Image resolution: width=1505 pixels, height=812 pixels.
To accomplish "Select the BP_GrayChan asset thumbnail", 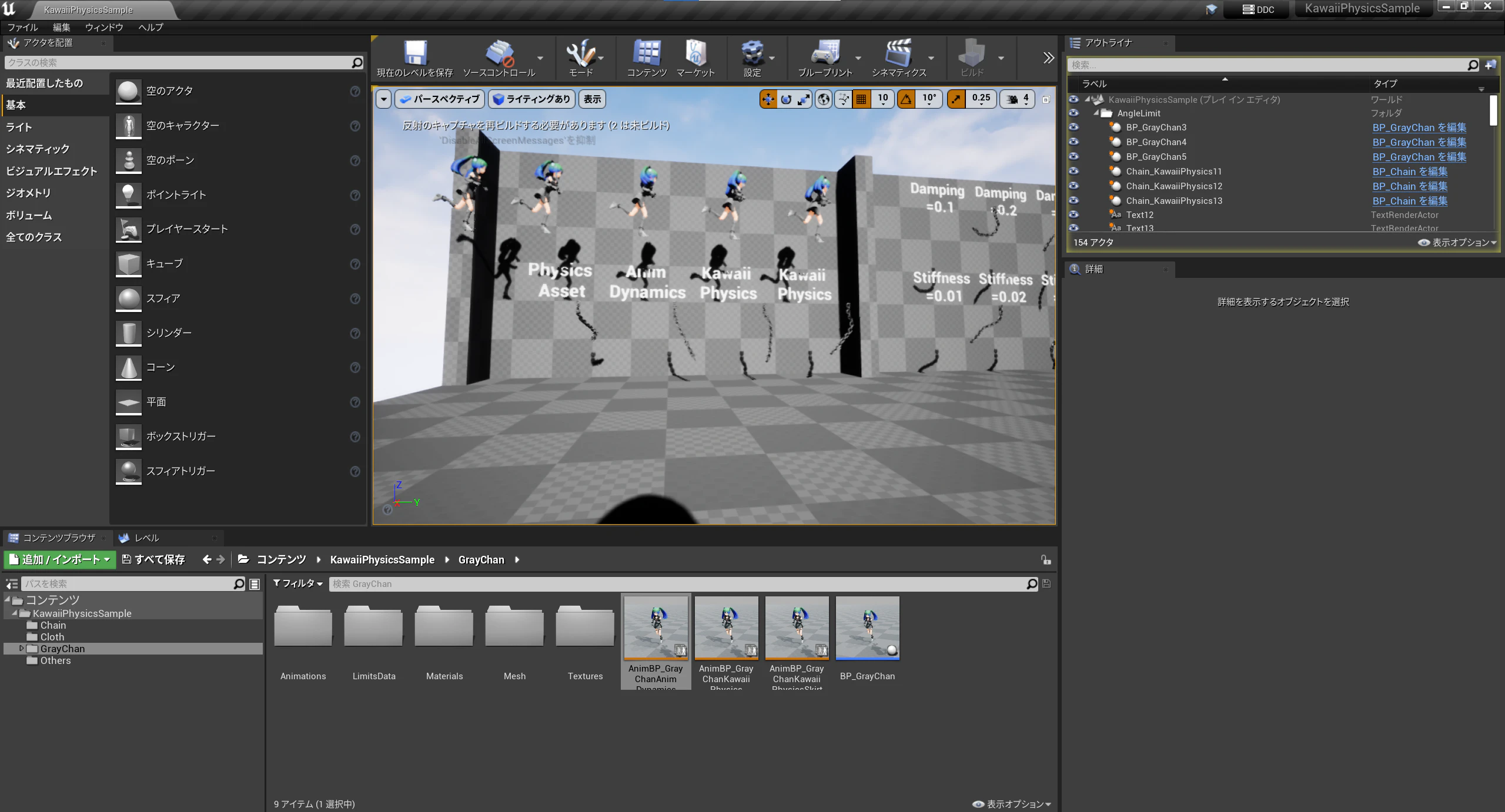I will (x=867, y=628).
